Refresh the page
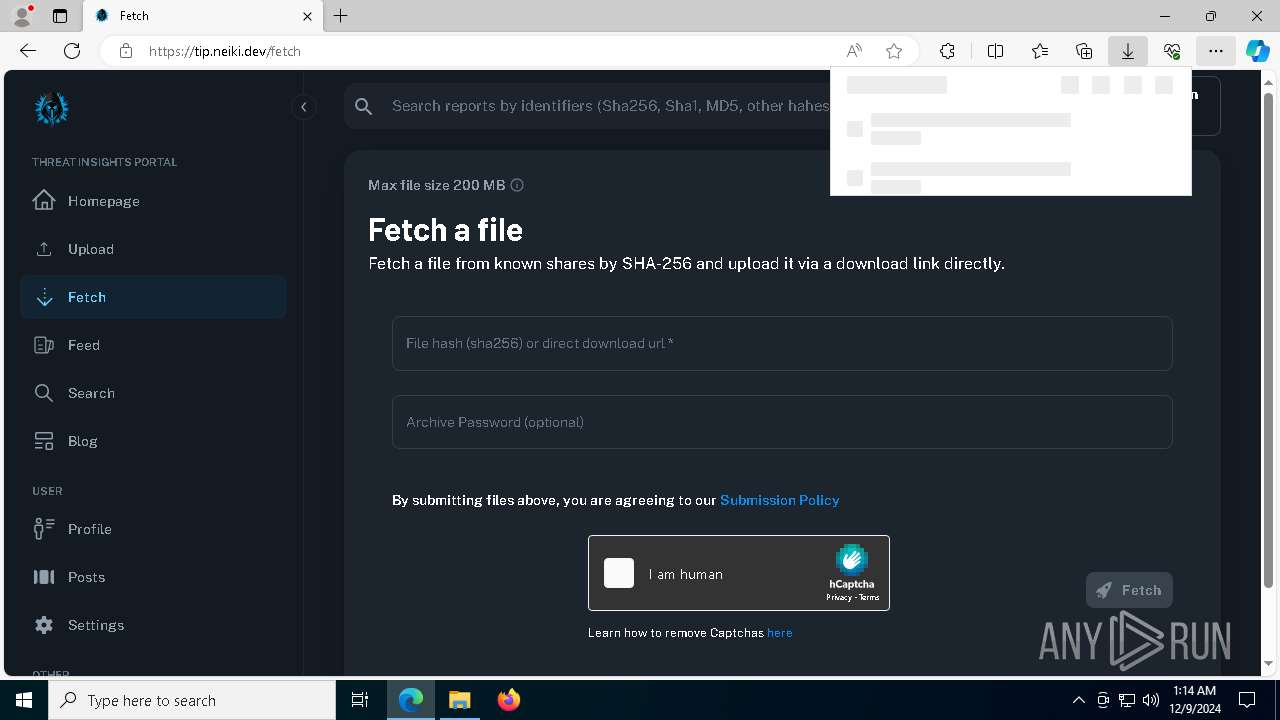Screen dimensions: 1280x720 click(x=72, y=51)
